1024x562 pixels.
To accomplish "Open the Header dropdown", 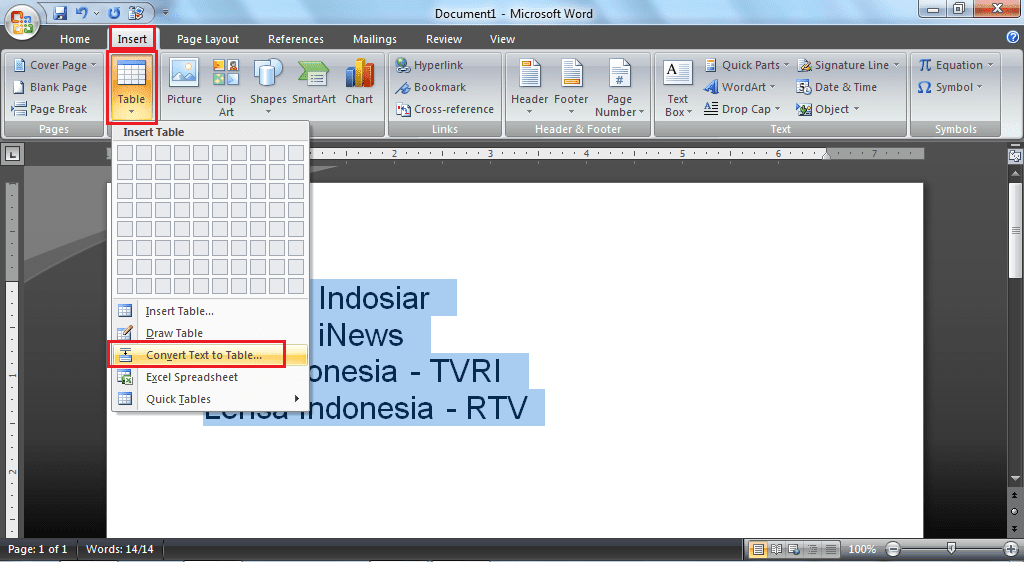I will (x=529, y=84).
